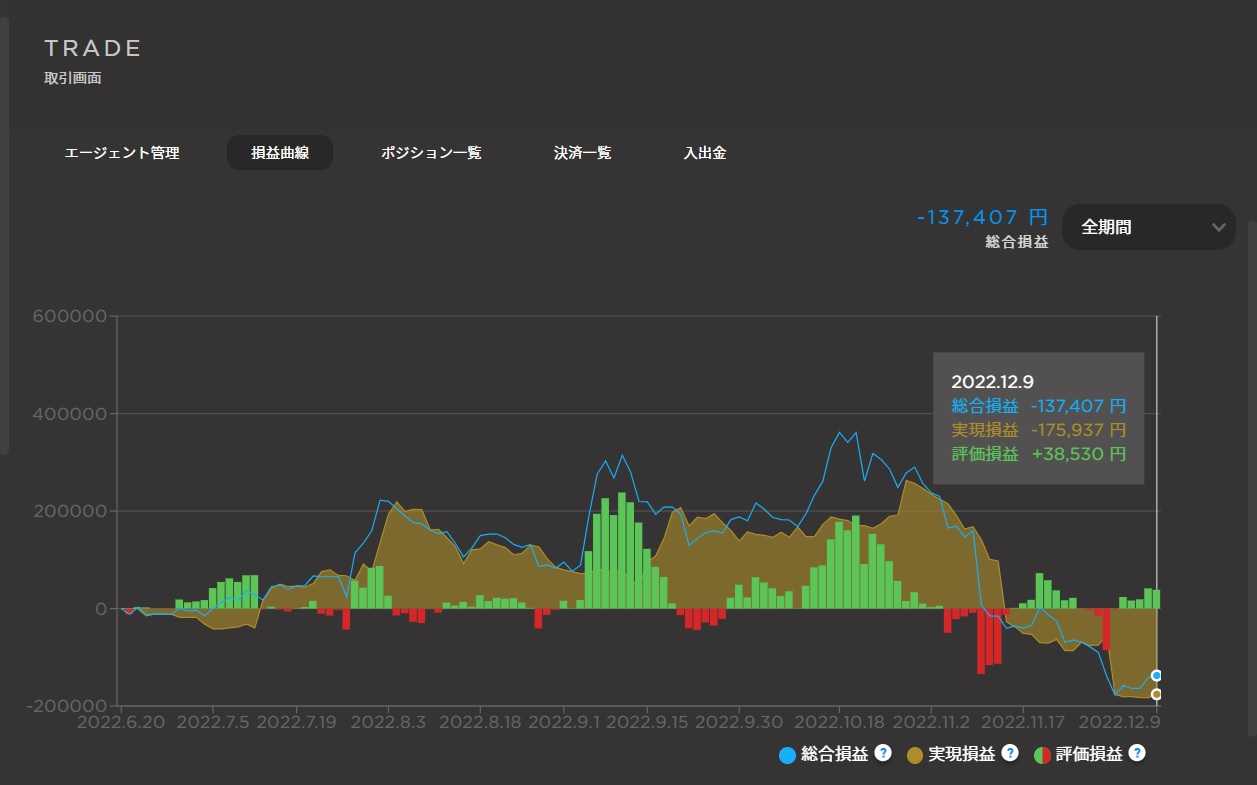Click the red-green 評価損益 legend dot
1257x785 pixels.
[1042, 755]
